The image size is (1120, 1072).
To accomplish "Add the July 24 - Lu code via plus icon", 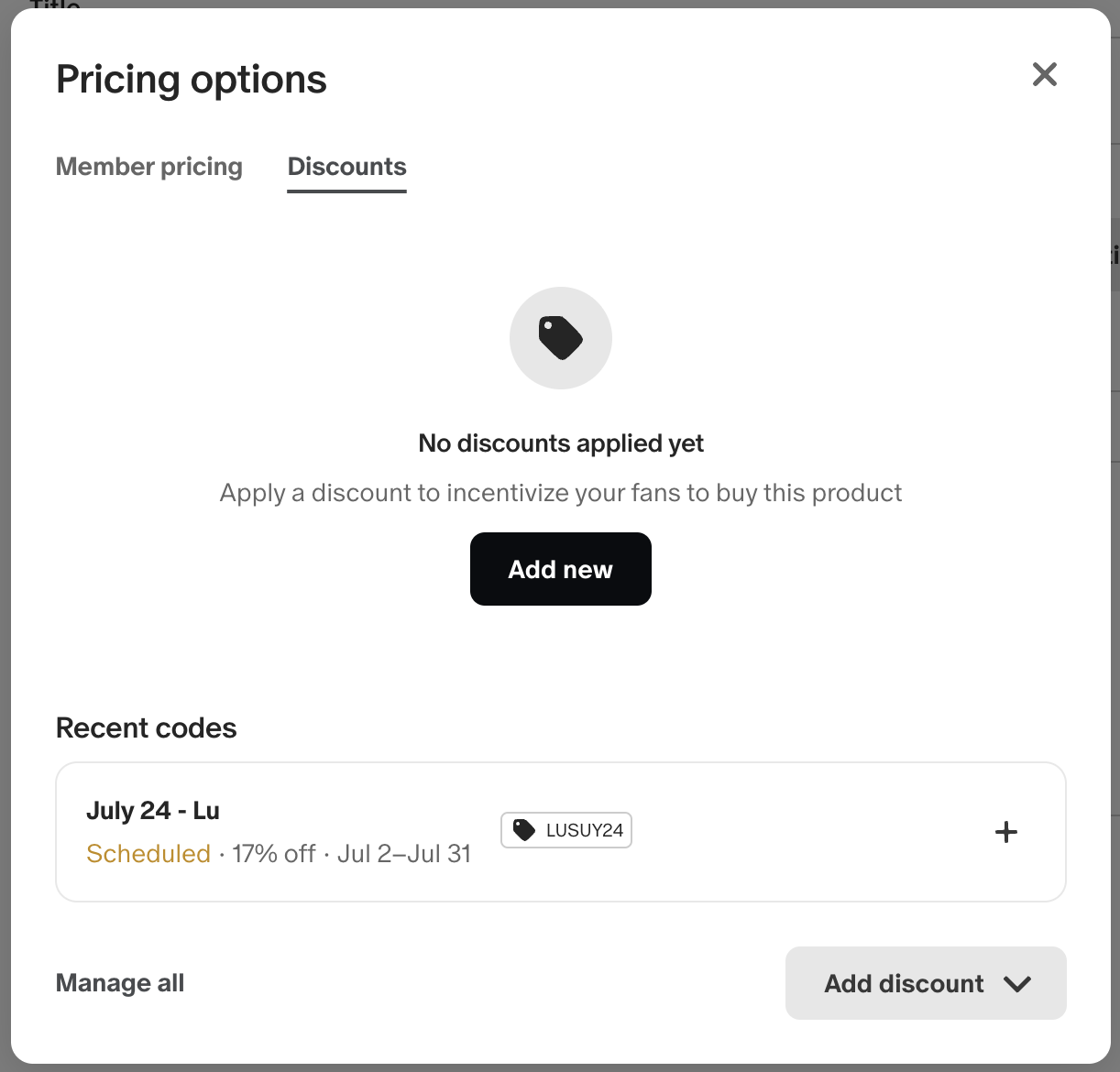I will click(1006, 832).
